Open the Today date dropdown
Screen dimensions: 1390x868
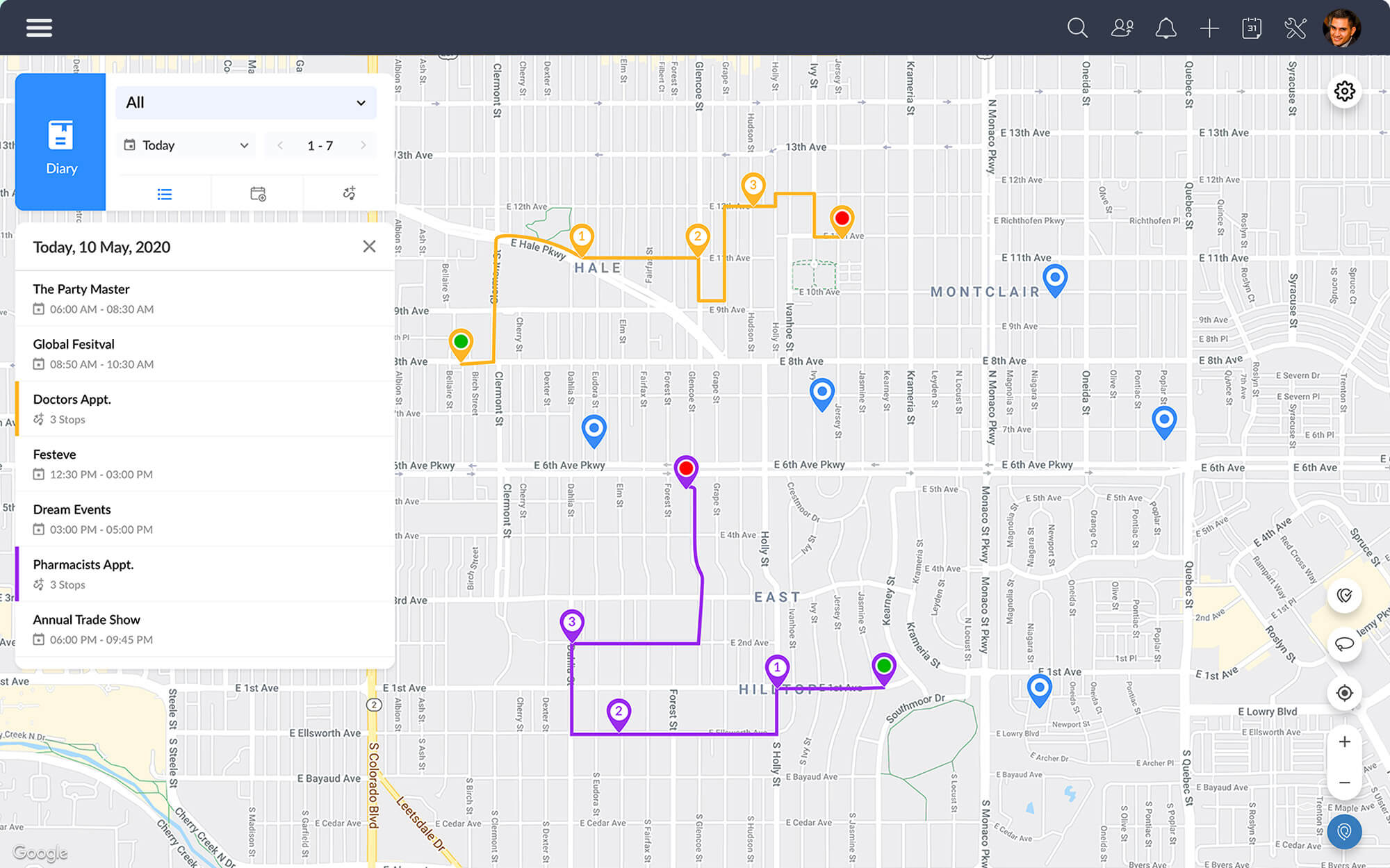coord(186,145)
